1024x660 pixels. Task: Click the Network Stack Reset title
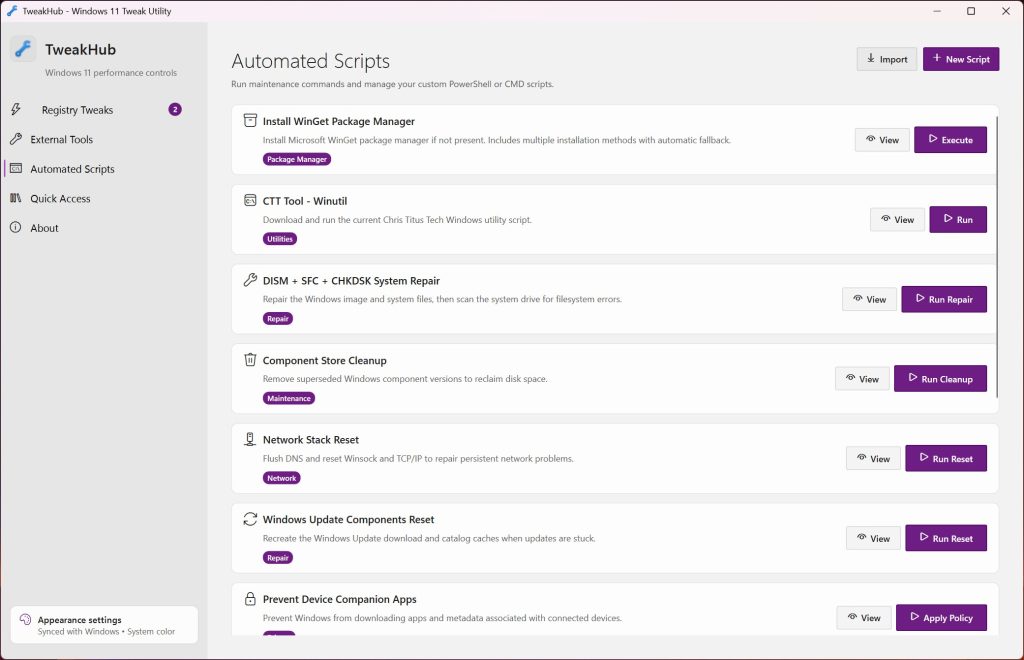click(311, 440)
